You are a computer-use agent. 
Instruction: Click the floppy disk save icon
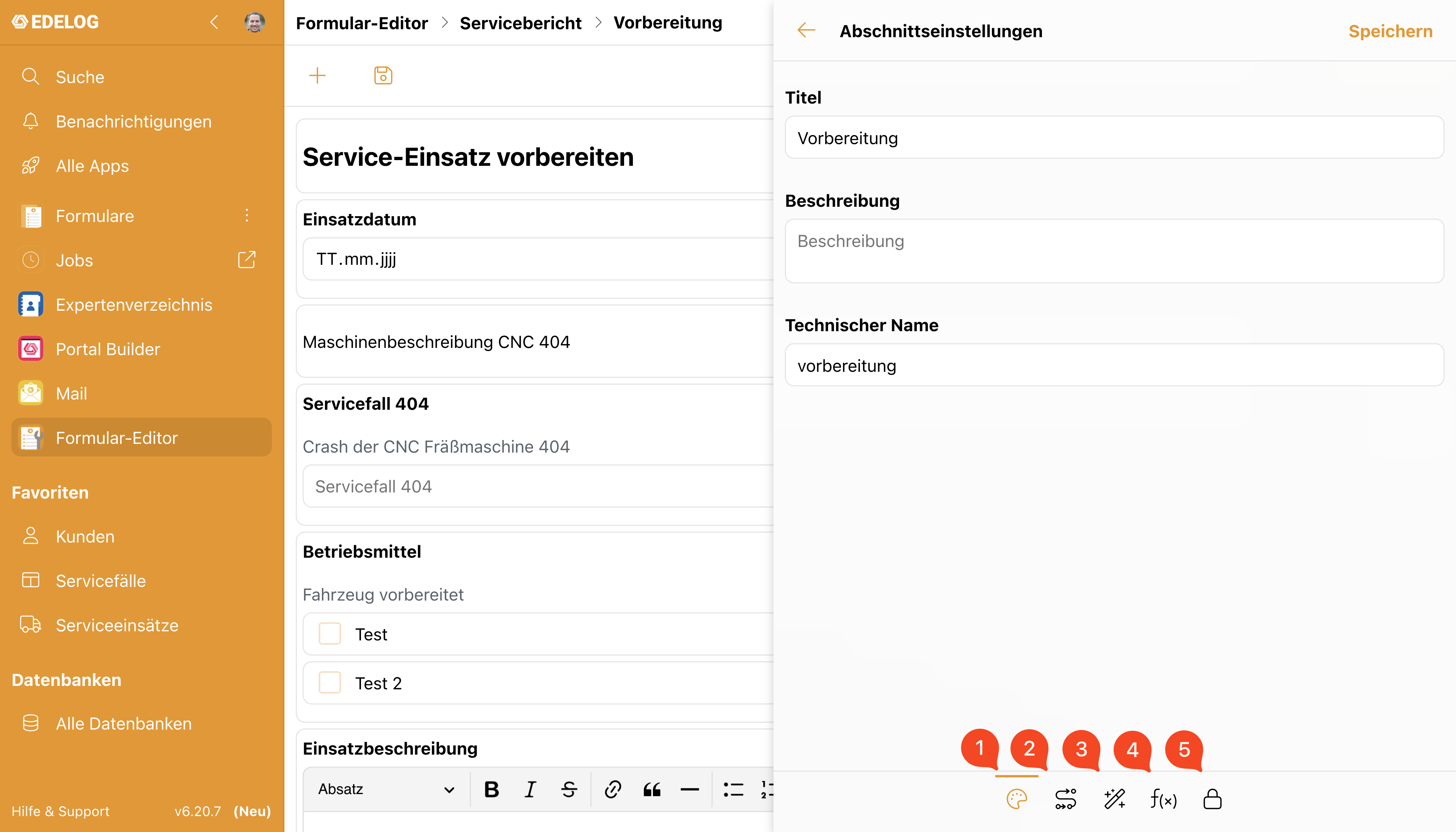pyautogui.click(x=383, y=75)
